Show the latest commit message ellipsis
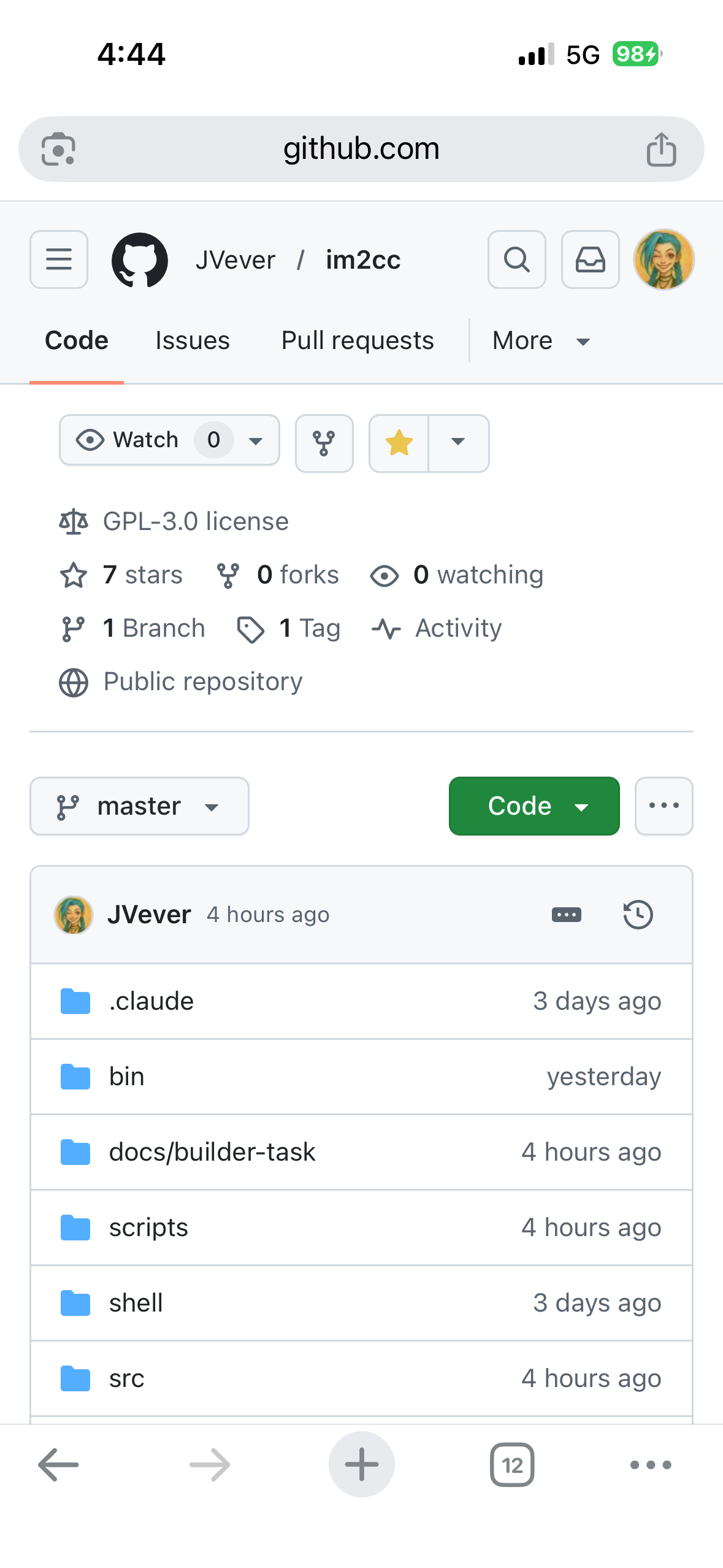Viewport: 723px width, 1568px height. point(566,915)
